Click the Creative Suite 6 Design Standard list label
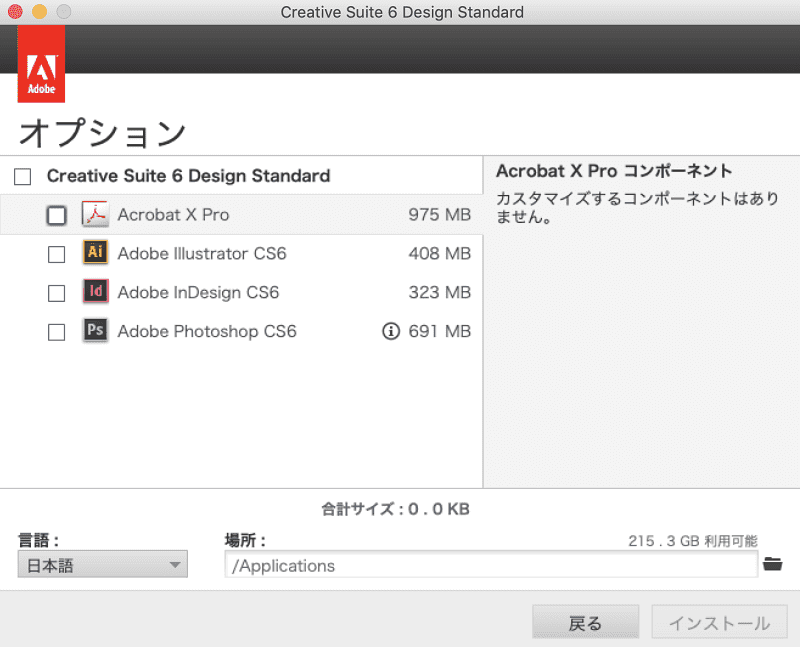The width and height of the screenshot is (800, 647). tap(189, 176)
